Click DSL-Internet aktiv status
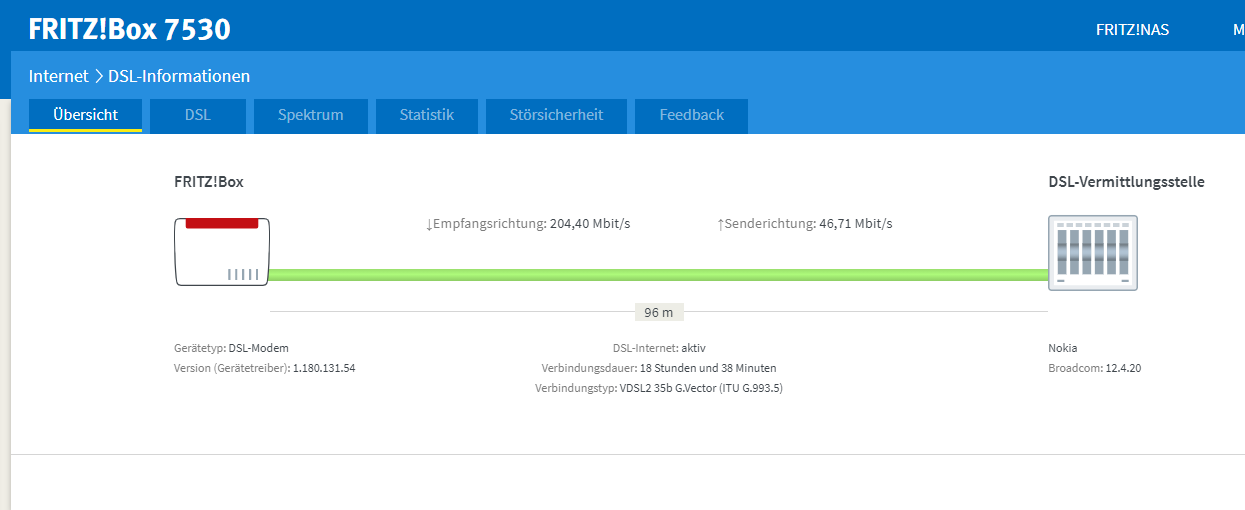This screenshot has height=510, width=1245. pos(659,348)
